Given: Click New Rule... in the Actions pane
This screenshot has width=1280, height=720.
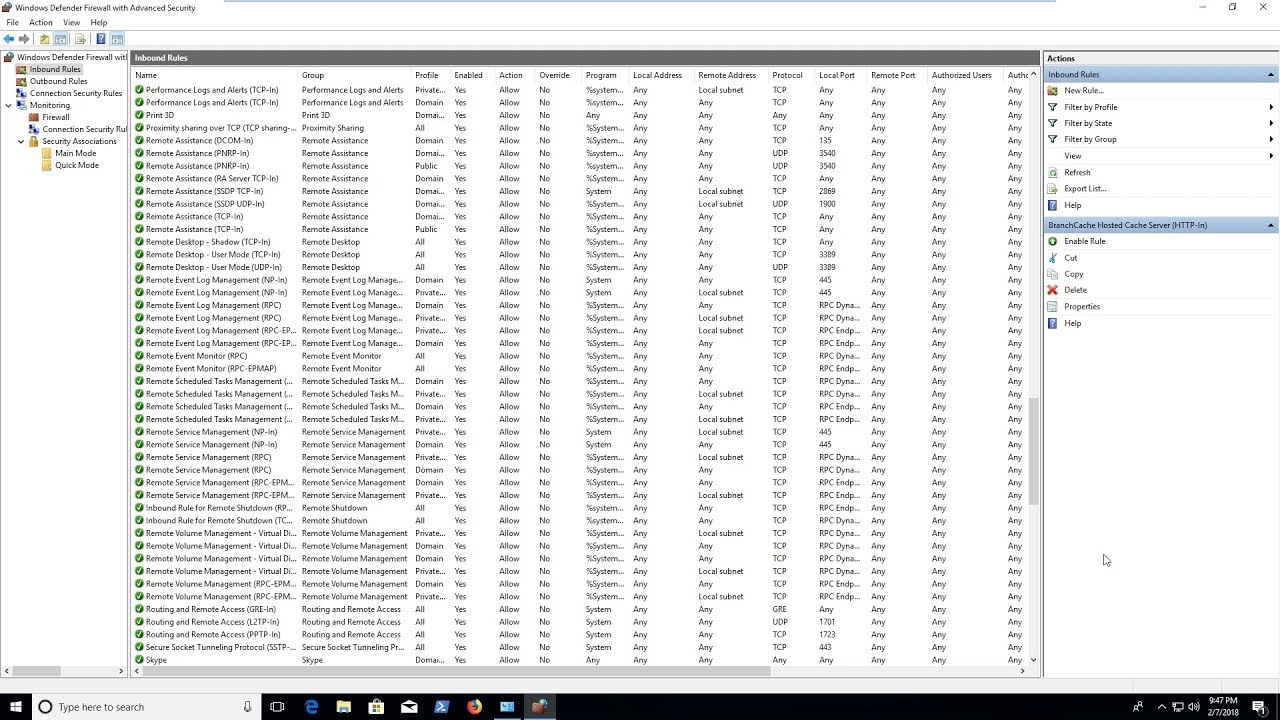Looking at the screenshot, I should point(1084,91).
